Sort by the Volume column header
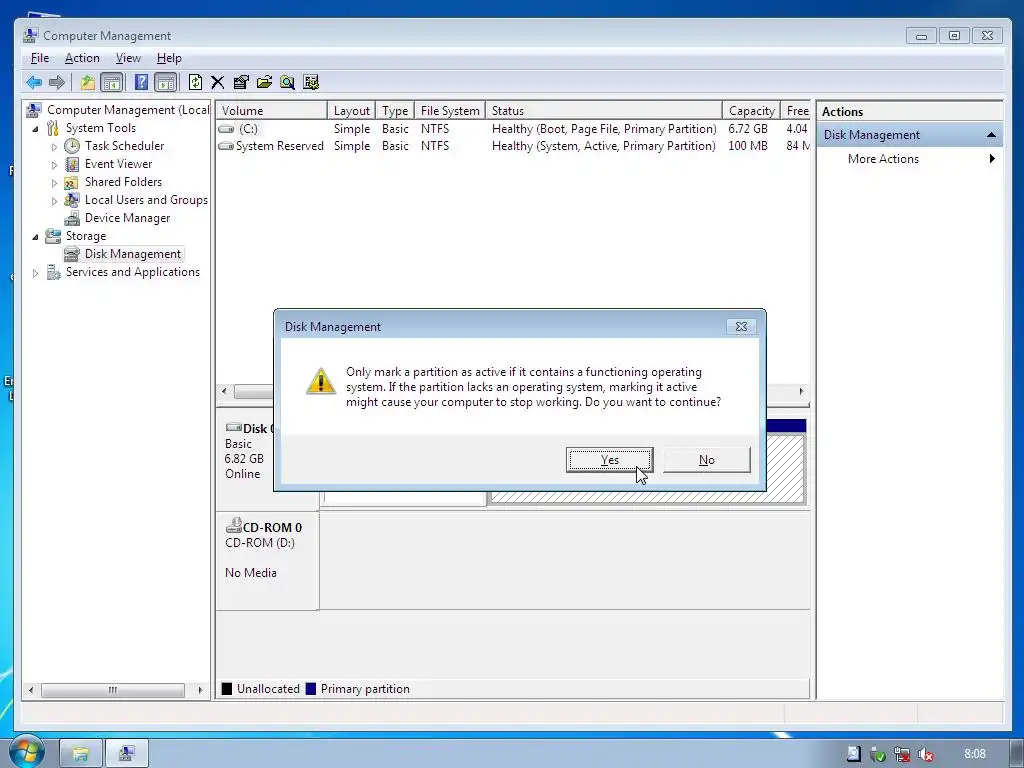1024x768 pixels. coord(271,110)
